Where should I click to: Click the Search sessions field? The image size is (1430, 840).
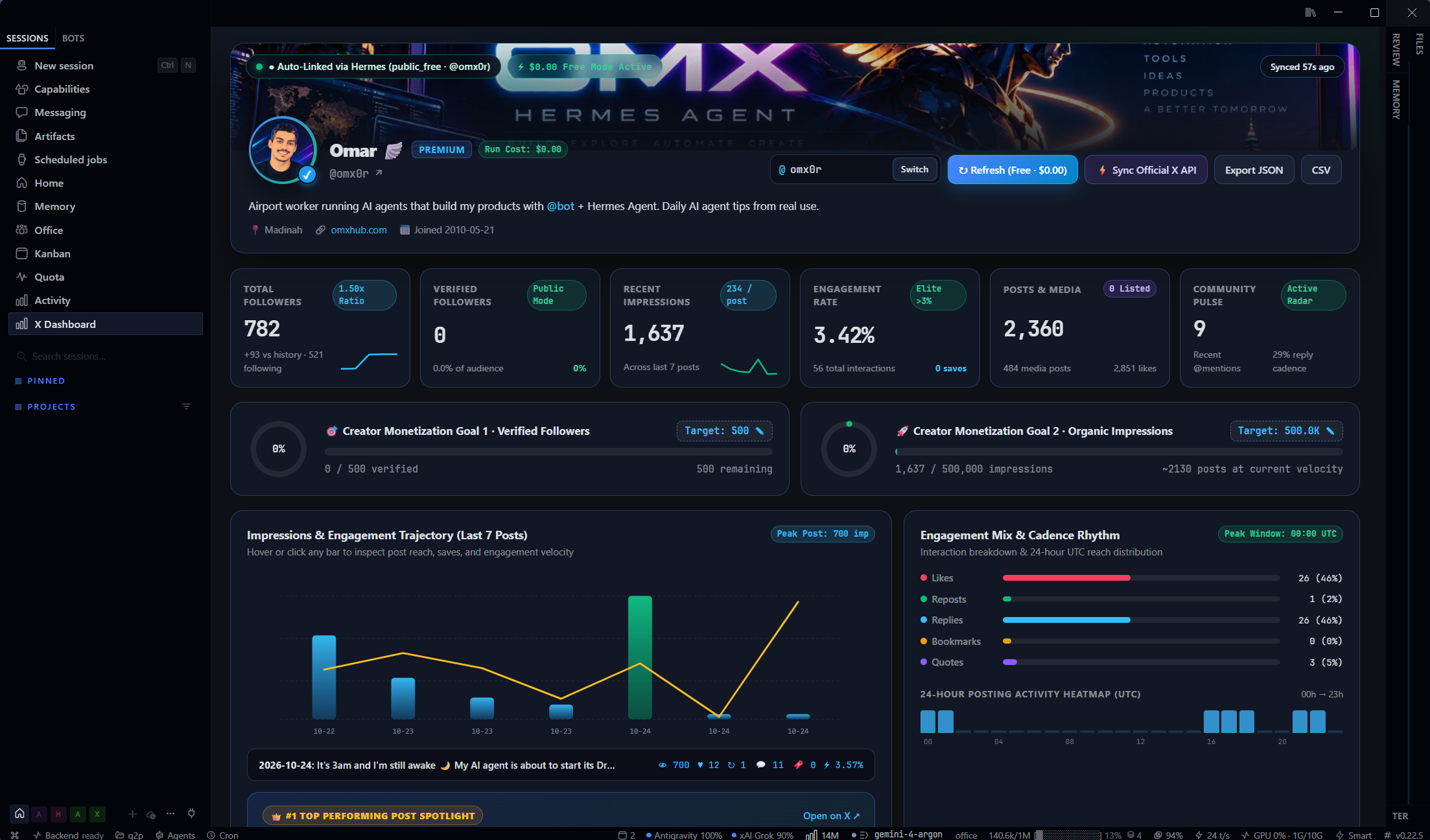click(x=105, y=356)
